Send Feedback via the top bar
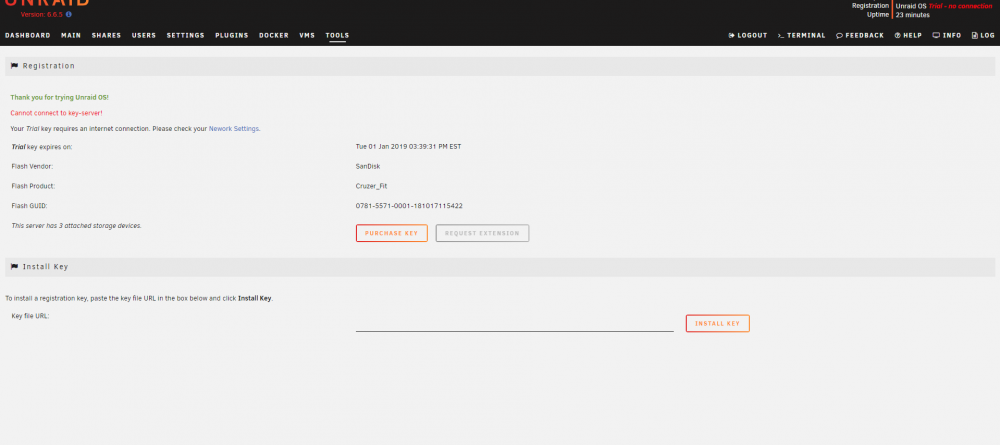1000x445 pixels. (x=860, y=36)
